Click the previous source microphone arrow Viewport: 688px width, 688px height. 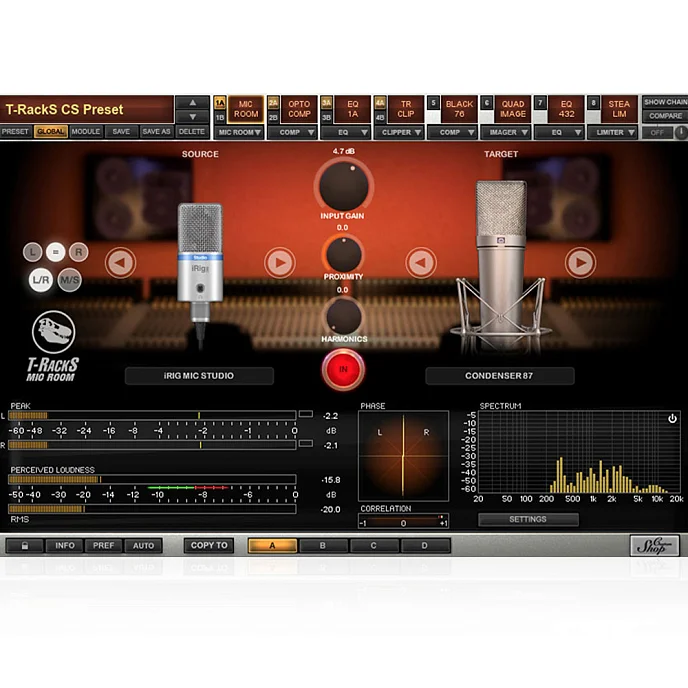click(x=120, y=263)
